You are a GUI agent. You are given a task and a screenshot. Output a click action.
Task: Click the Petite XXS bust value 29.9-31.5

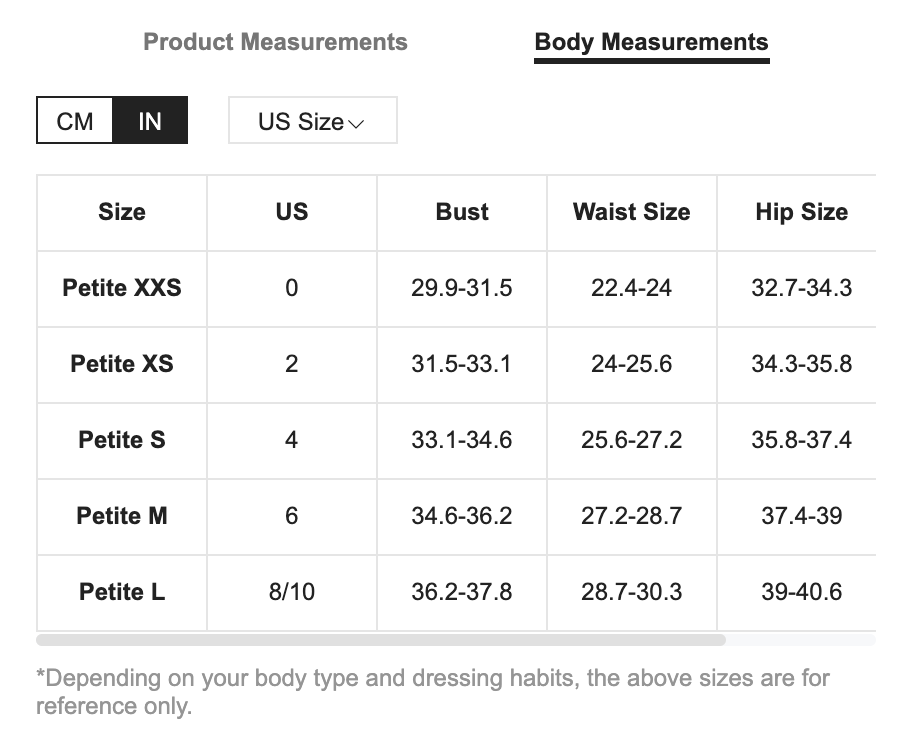coord(462,288)
